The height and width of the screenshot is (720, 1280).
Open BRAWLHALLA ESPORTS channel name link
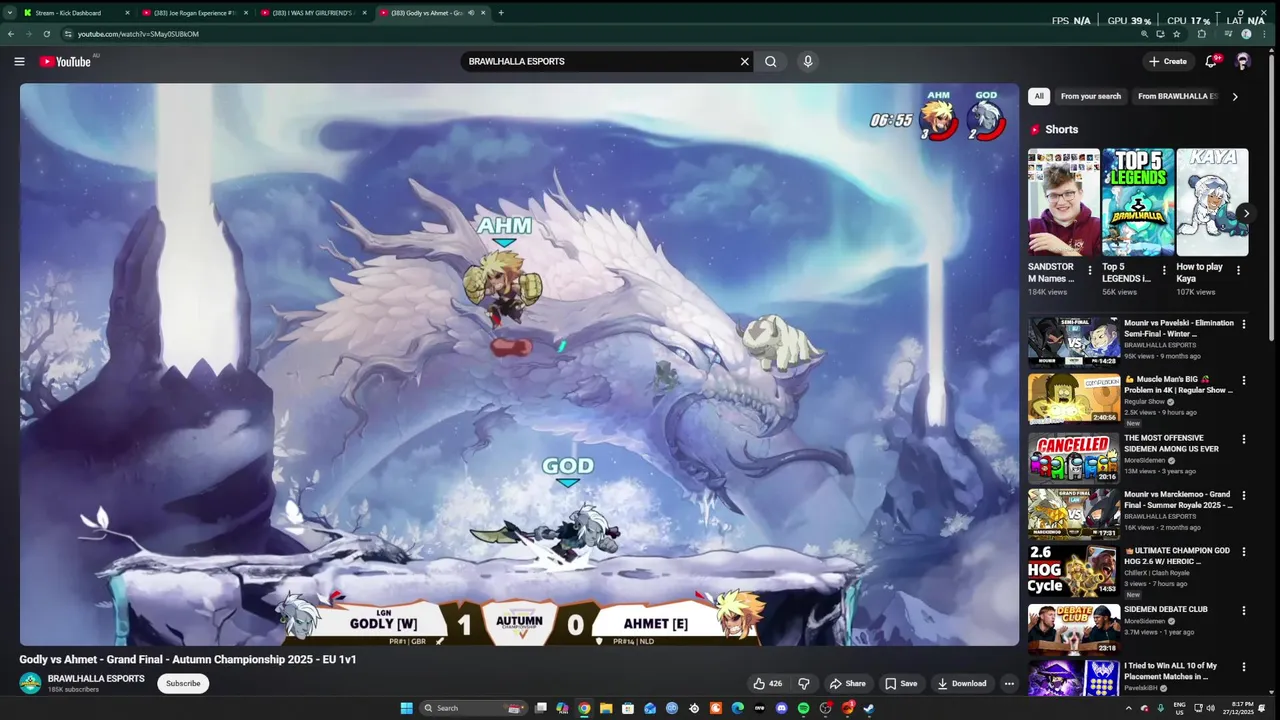point(96,679)
